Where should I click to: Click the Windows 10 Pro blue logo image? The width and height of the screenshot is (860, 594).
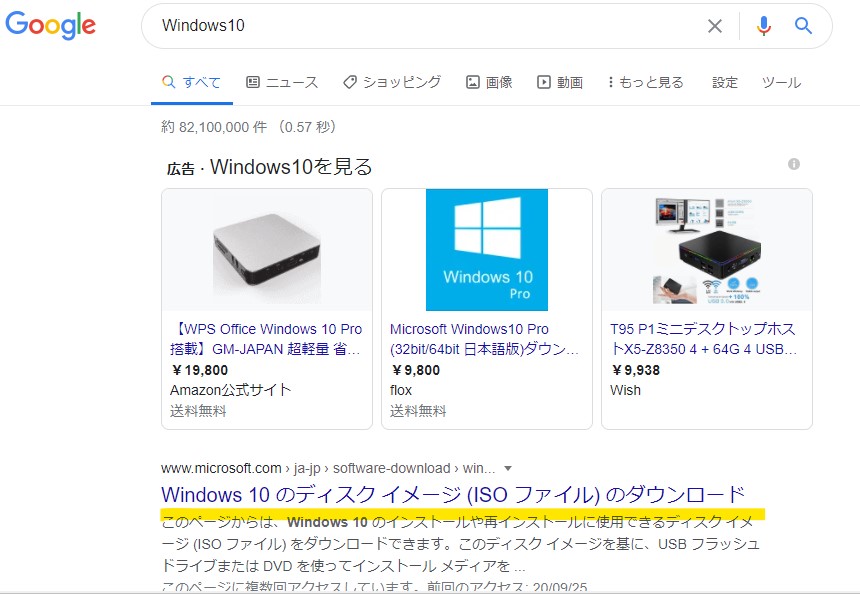(x=486, y=250)
